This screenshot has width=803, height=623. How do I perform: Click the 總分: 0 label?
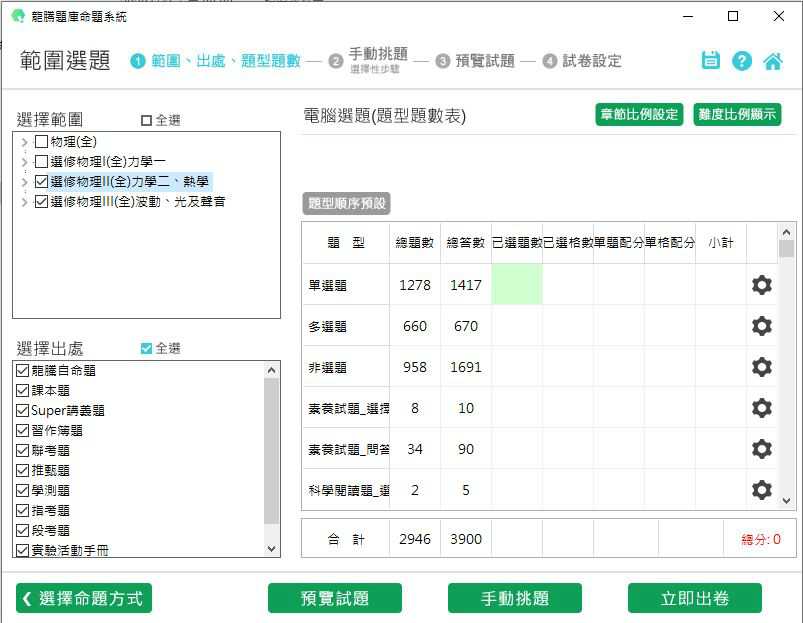760,539
